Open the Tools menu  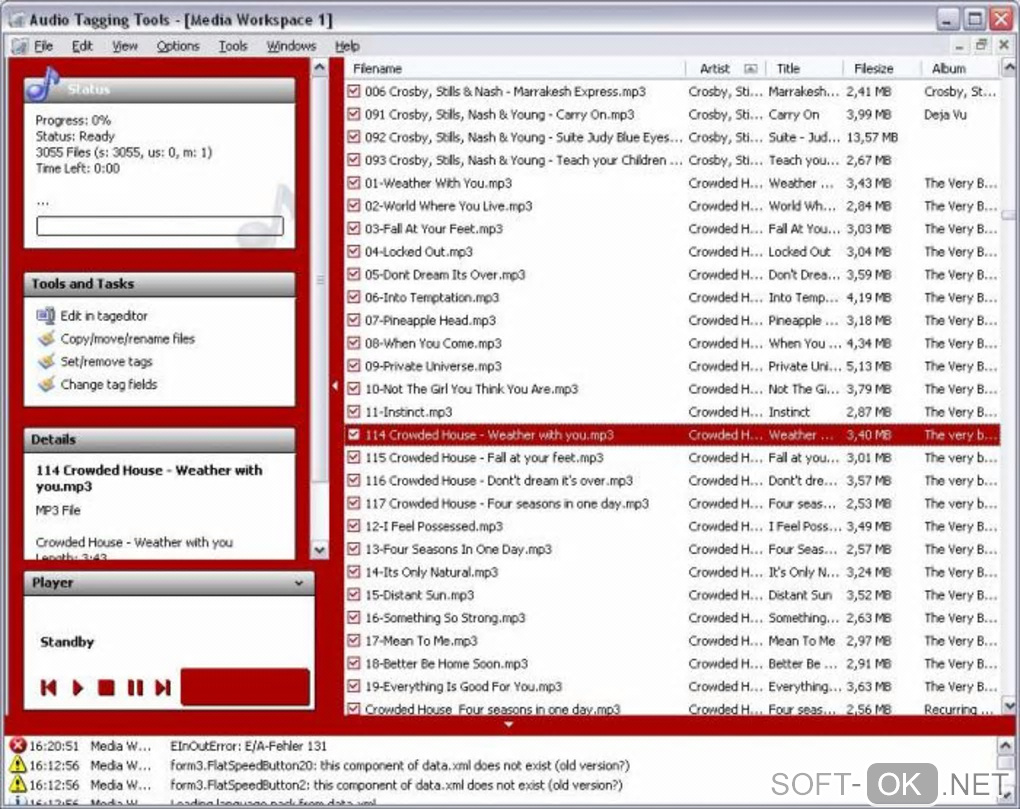coord(233,46)
